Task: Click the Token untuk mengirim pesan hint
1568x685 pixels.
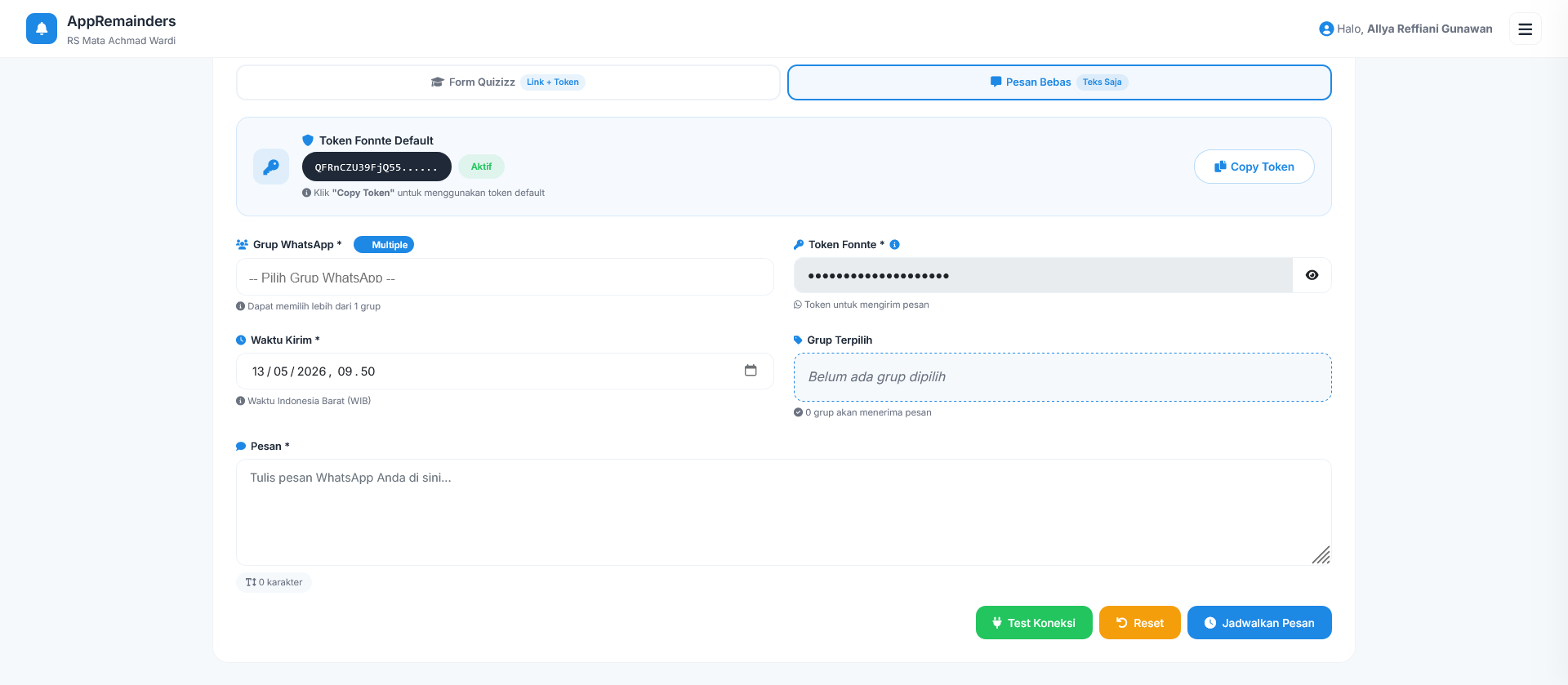Action: click(x=866, y=305)
